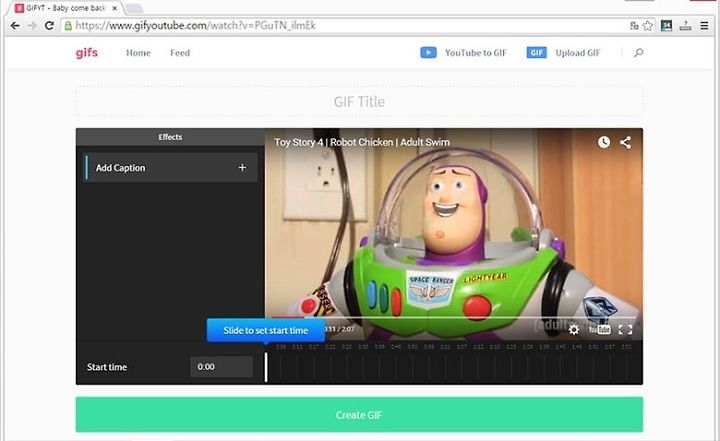Click the Start time input field
This screenshot has height=441, width=720.
point(222,367)
